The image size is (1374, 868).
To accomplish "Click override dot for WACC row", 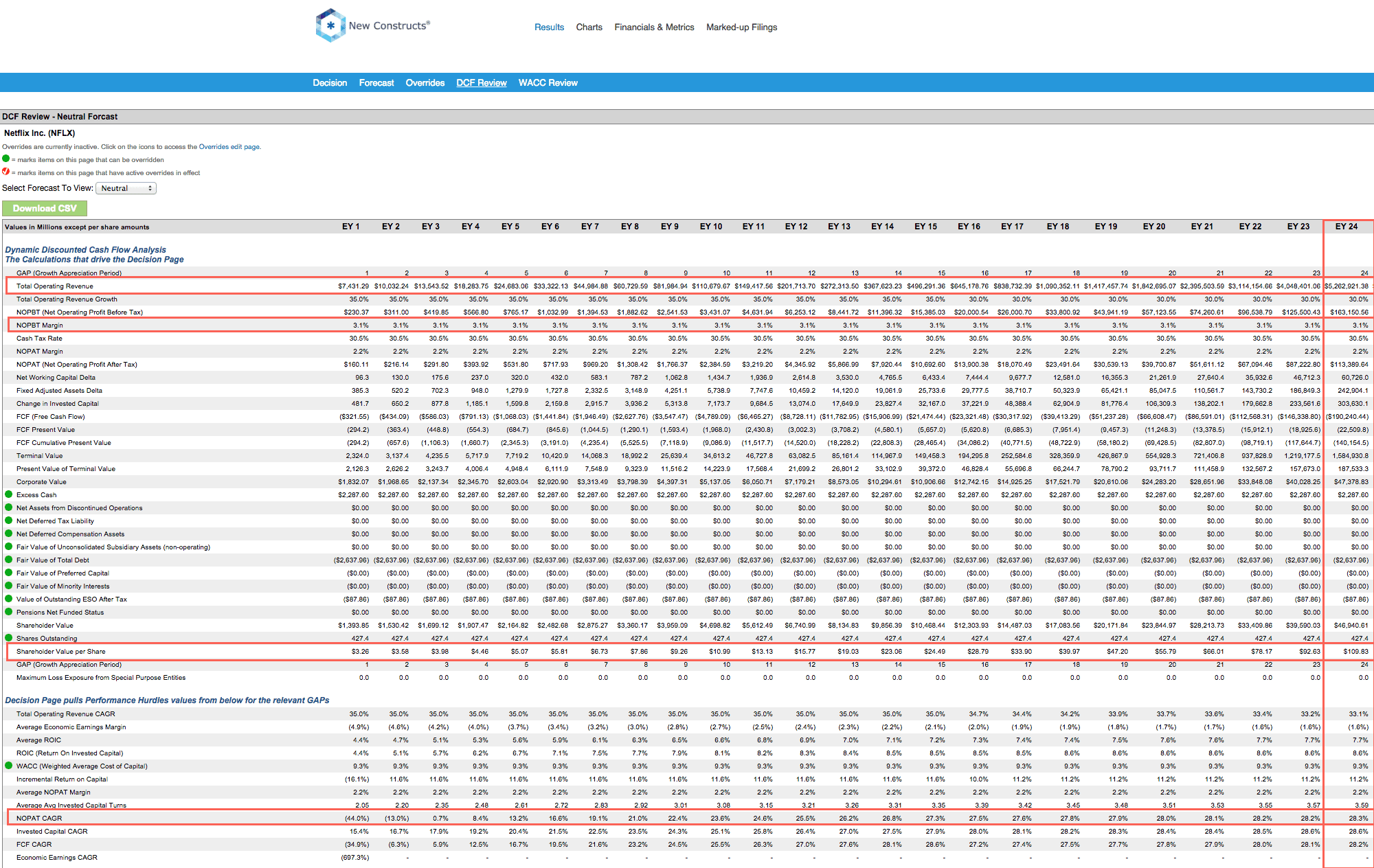I will [9, 766].
